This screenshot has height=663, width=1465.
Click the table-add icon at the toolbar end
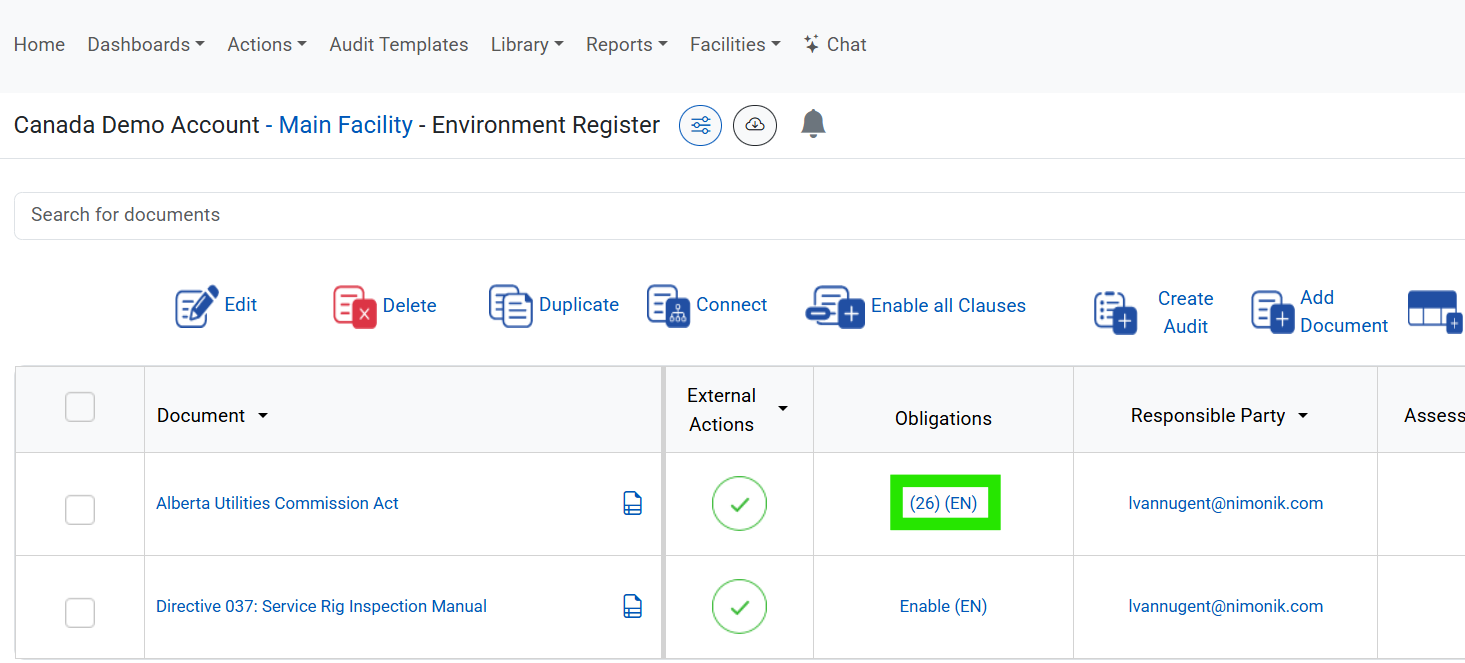pos(1435,311)
